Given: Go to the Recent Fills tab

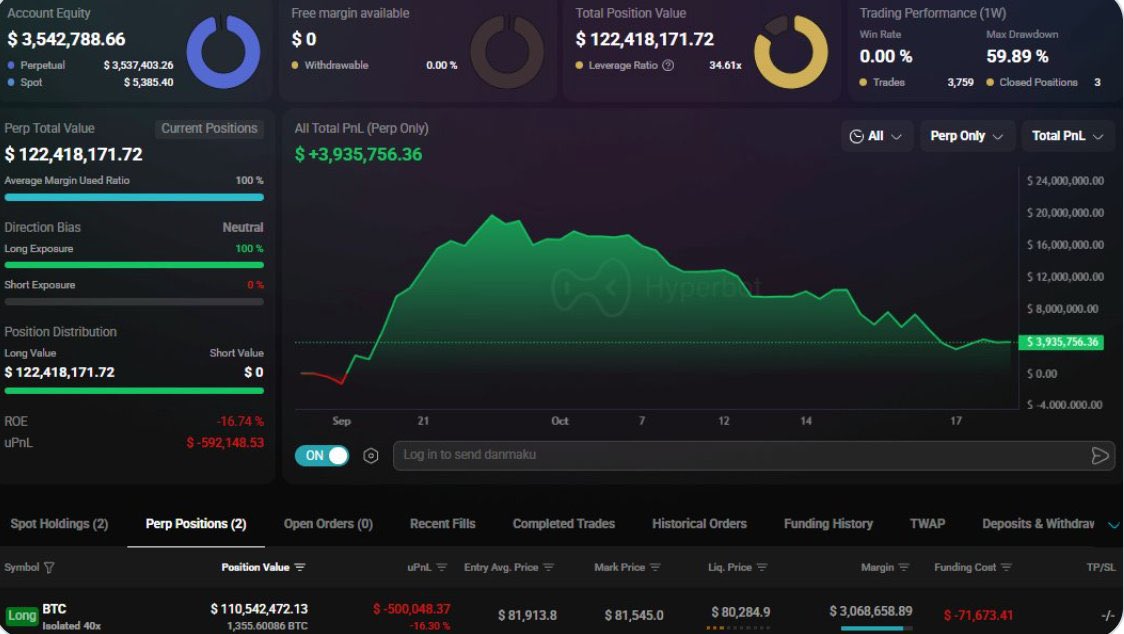Looking at the screenshot, I should pos(442,524).
